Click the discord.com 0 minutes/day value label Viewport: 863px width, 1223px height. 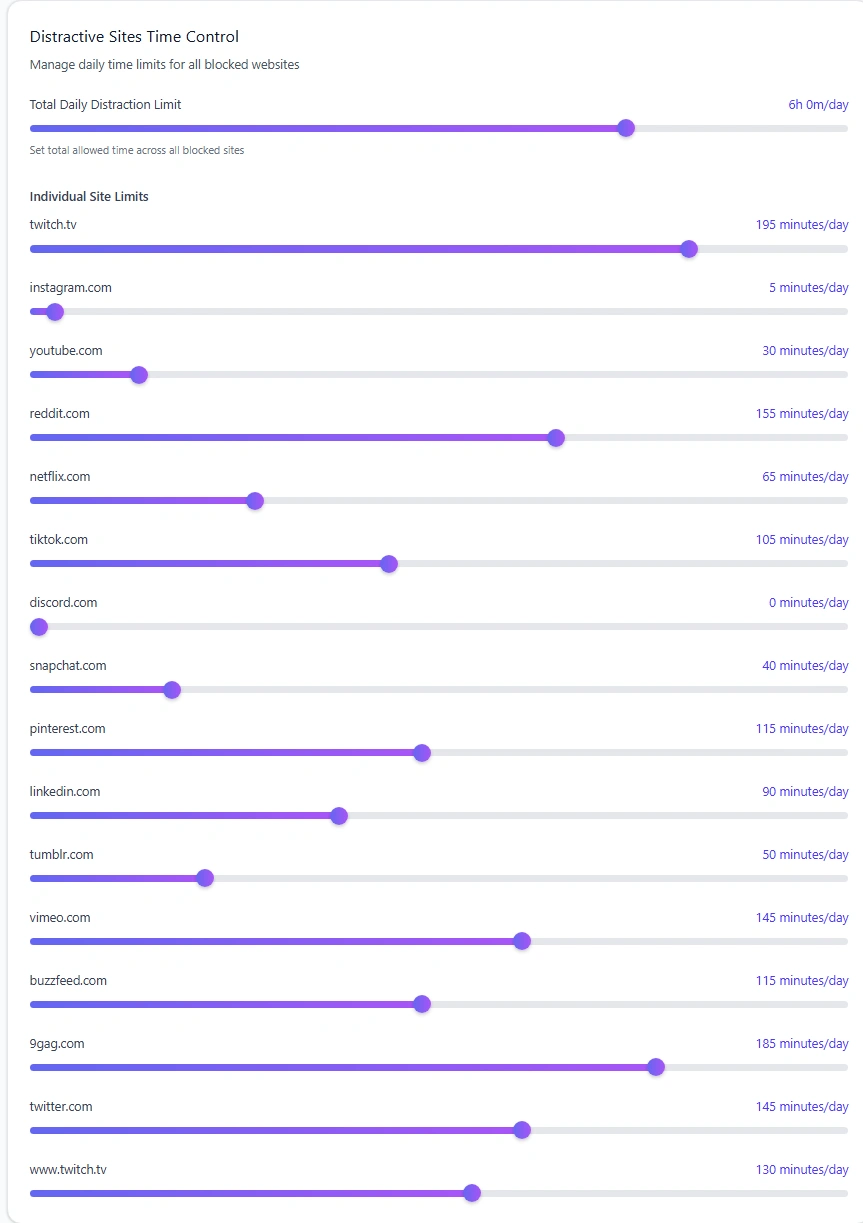(x=808, y=603)
